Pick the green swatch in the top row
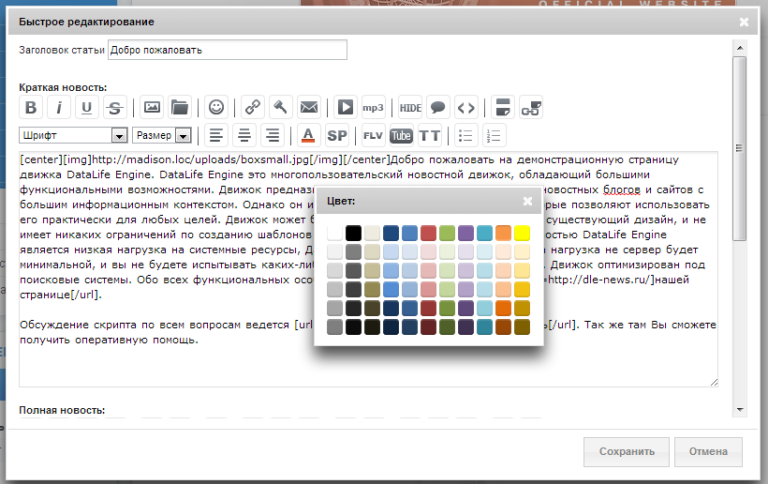Image resolution: width=768 pixels, height=484 pixels. [447, 233]
